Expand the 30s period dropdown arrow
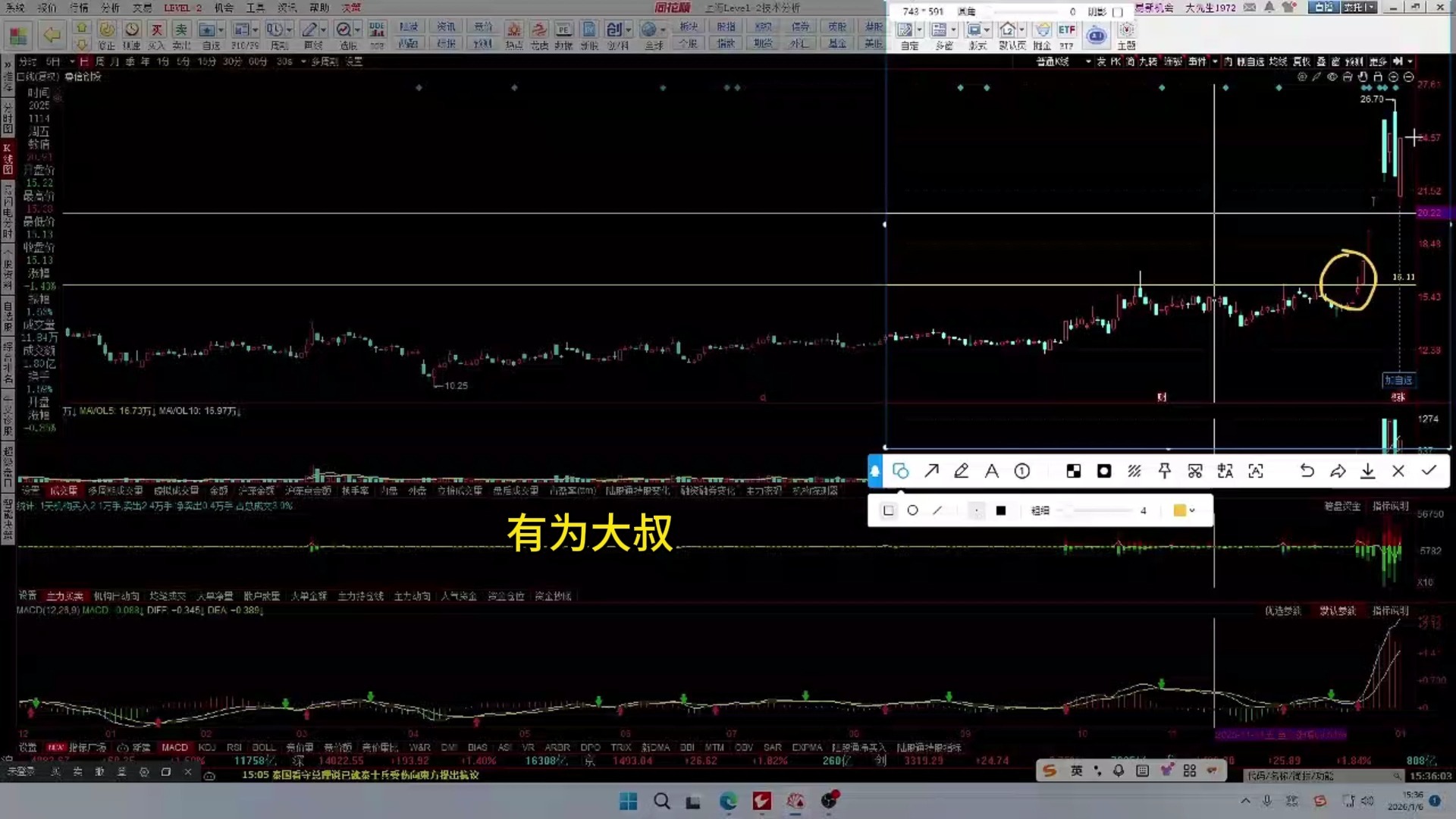1456x819 pixels. (303, 62)
